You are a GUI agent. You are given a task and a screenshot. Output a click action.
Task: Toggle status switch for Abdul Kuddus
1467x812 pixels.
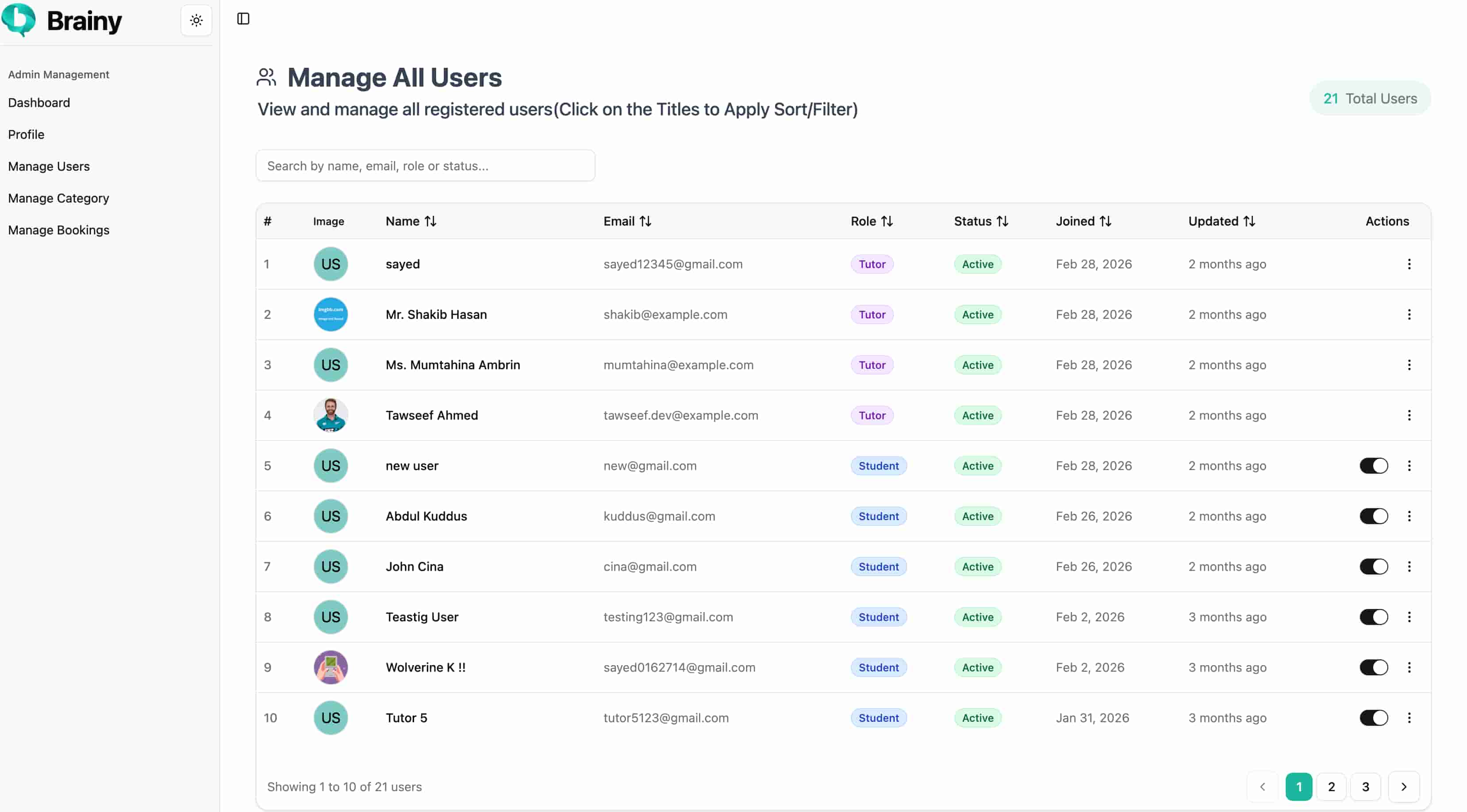point(1374,516)
